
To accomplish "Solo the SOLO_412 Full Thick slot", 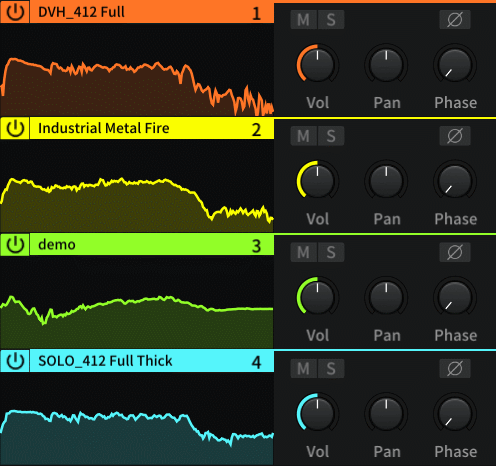I will 331,368.
